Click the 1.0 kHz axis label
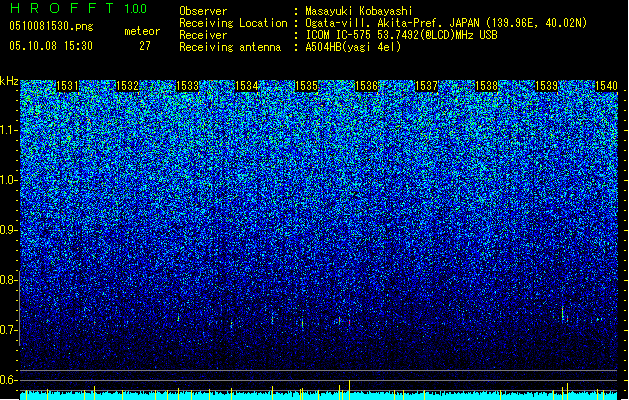Viewport: 629px width, 400px height. (9, 180)
